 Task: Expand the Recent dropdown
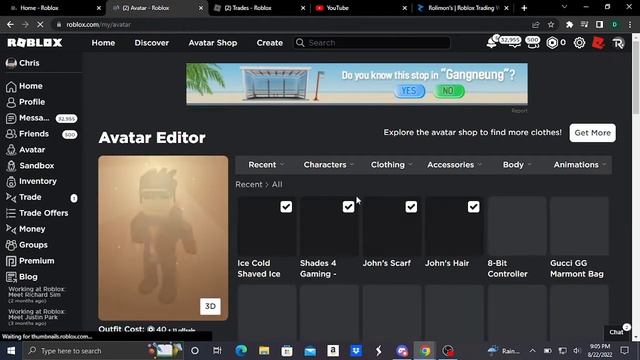point(266,164)
